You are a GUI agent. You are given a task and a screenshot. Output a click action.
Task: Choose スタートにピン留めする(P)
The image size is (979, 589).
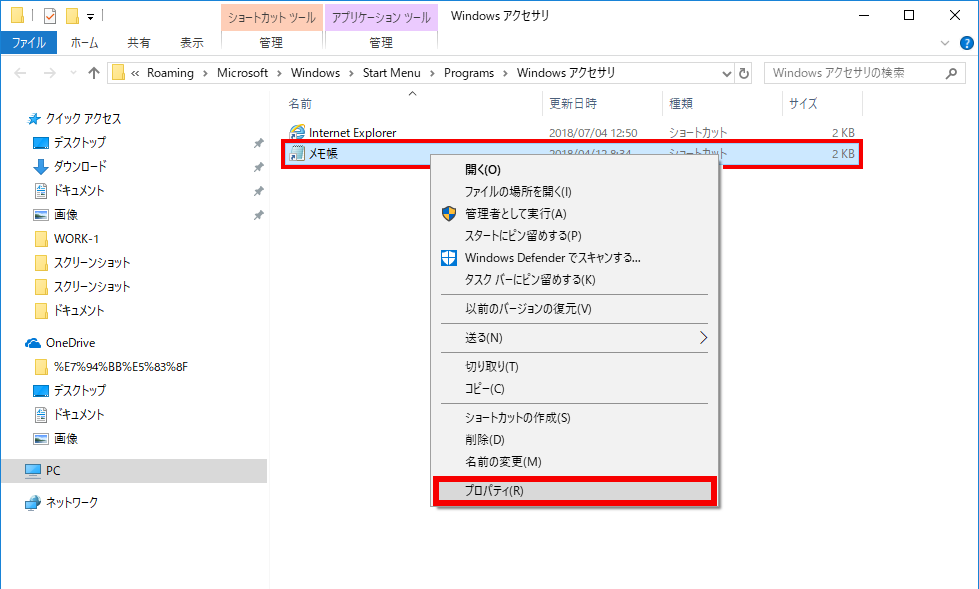(x=574, y=235)
